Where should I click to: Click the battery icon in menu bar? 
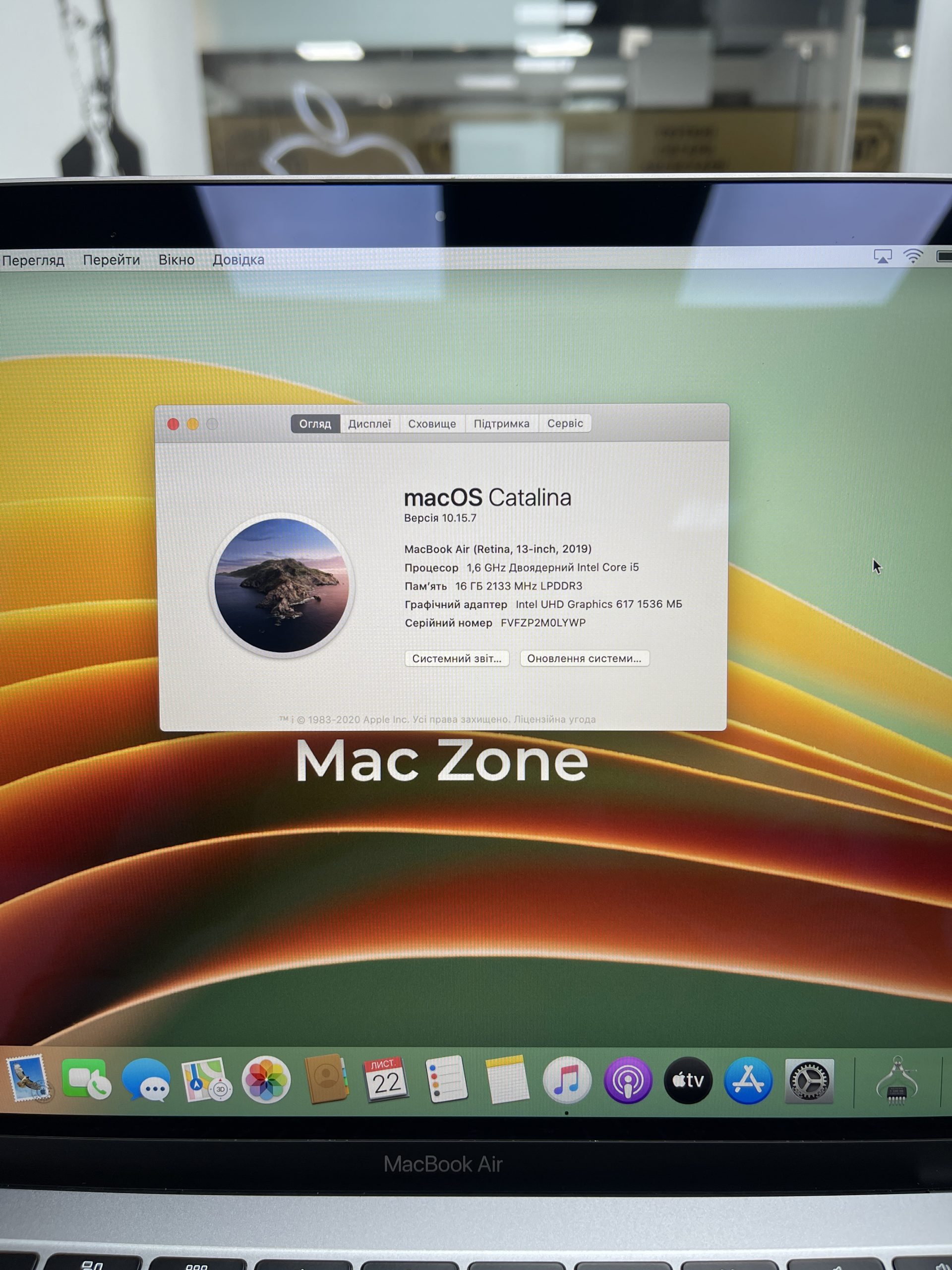coord(945,256)
